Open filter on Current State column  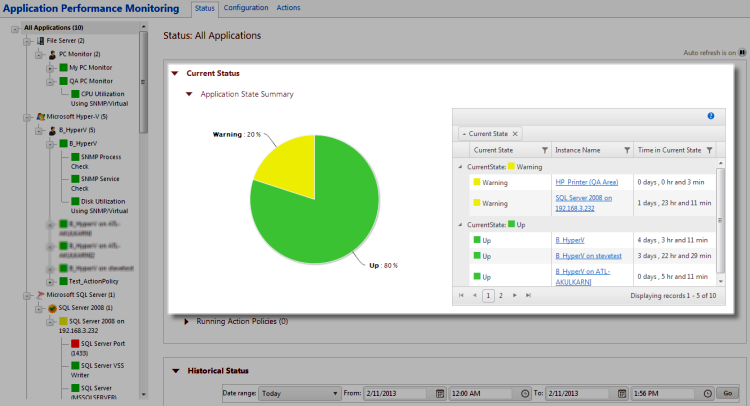click(544, 150)
